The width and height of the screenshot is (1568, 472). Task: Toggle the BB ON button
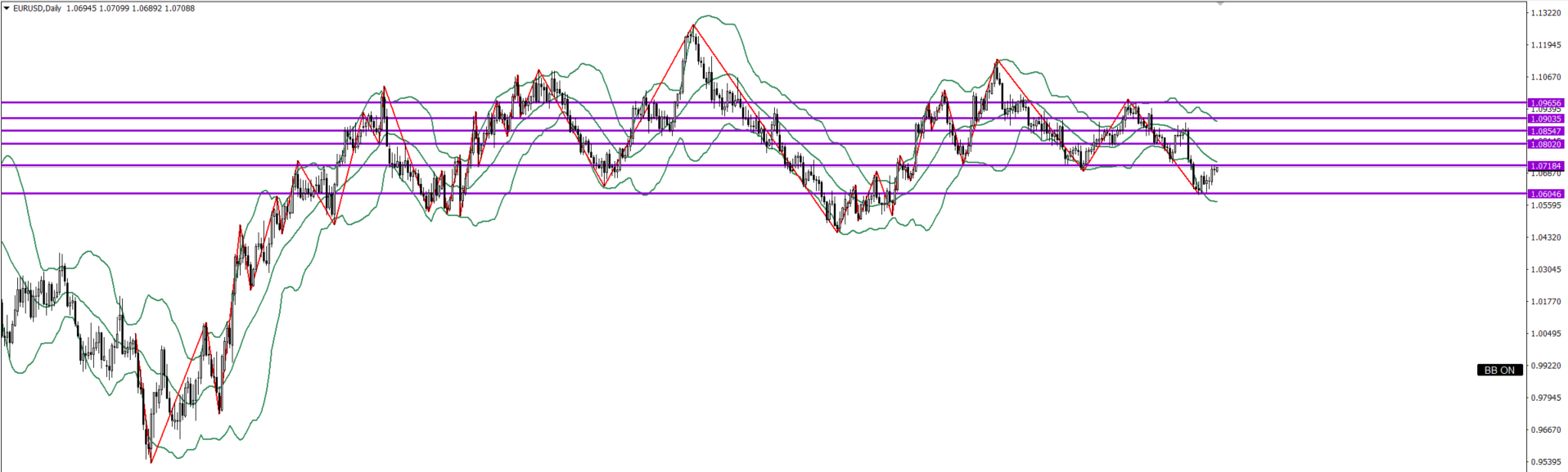[1499, 371]
